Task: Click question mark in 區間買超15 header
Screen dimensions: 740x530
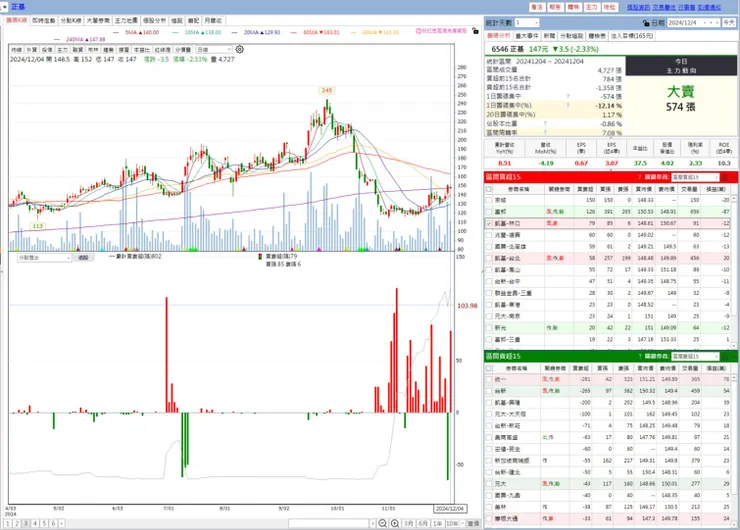Action: pyautogui.click(x=639, y=177)
